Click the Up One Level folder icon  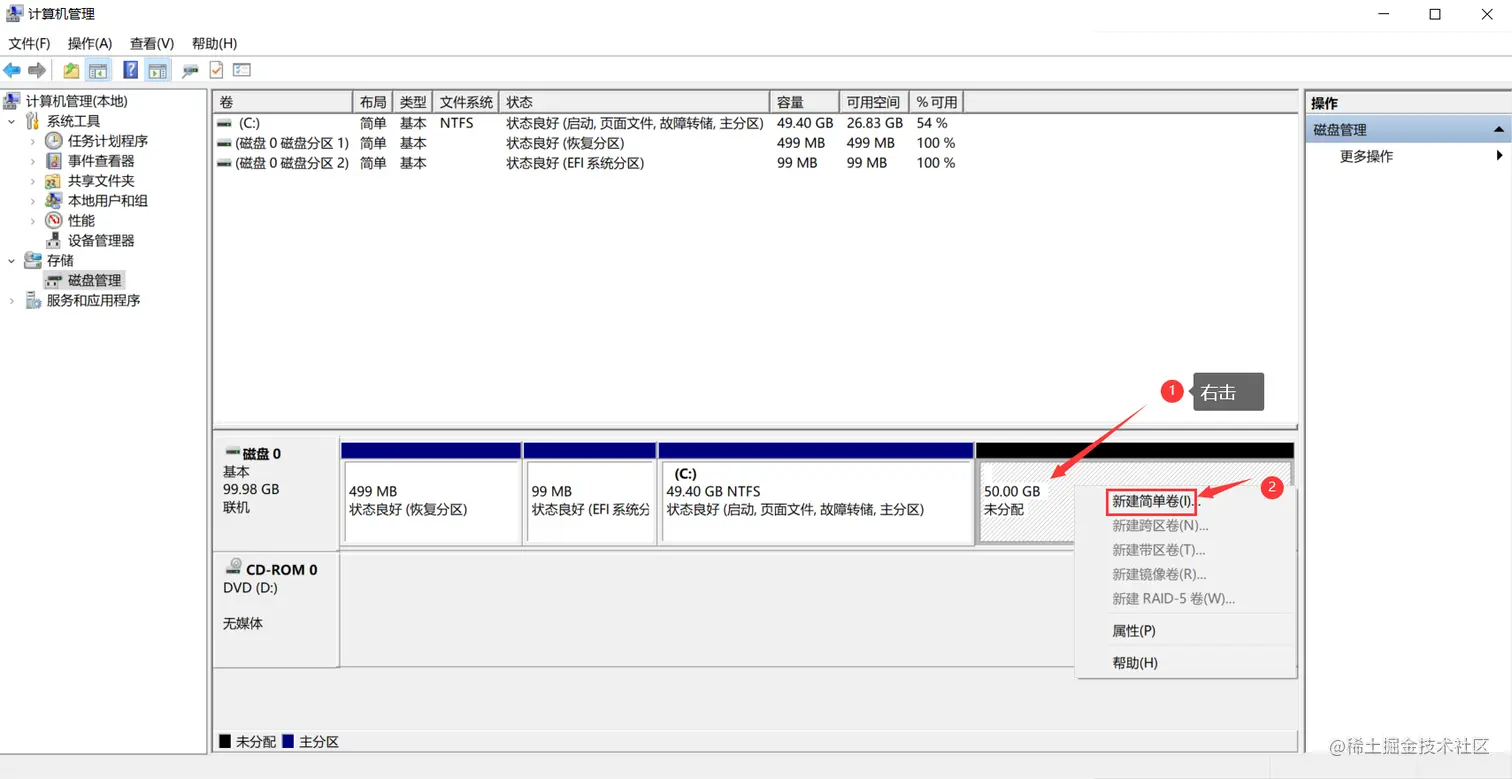click(x=71, y=70)
